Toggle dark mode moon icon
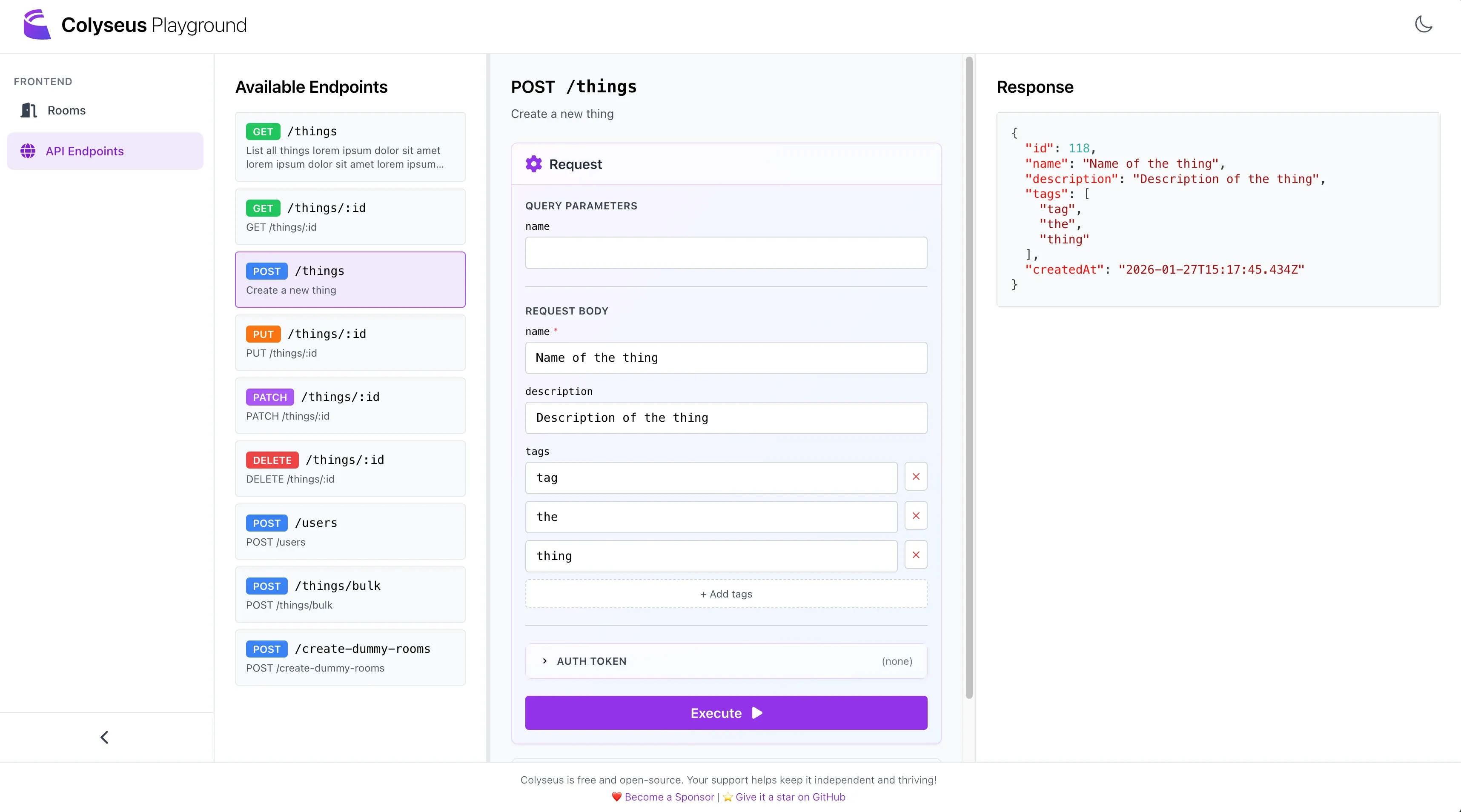The image size is (1461, 812). tap(1423, 24)
